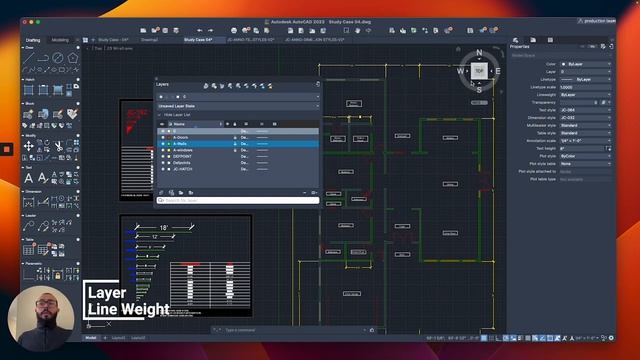Viewport: 640px width, 360px height.
Task: Click the Linetype scale value field
Action: coord(585,87)
